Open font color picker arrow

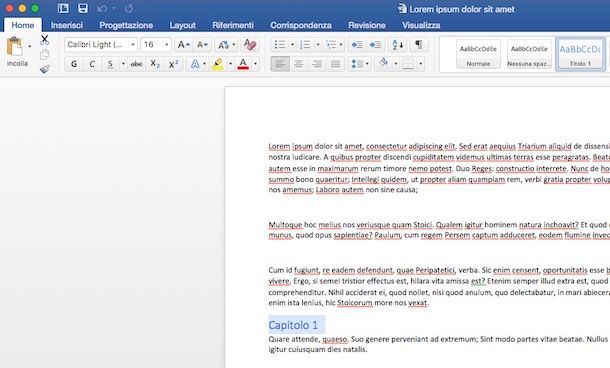tap(256, 64)
